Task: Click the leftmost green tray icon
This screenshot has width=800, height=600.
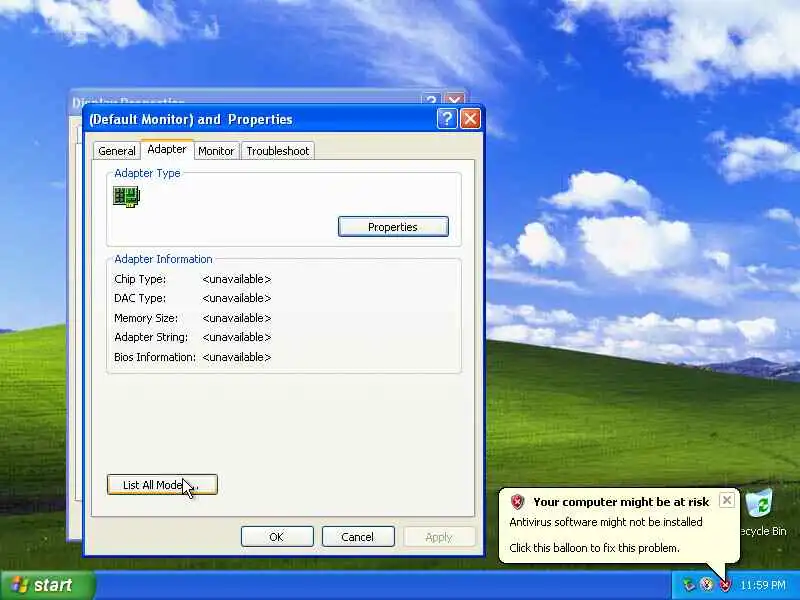Action: 689,584
